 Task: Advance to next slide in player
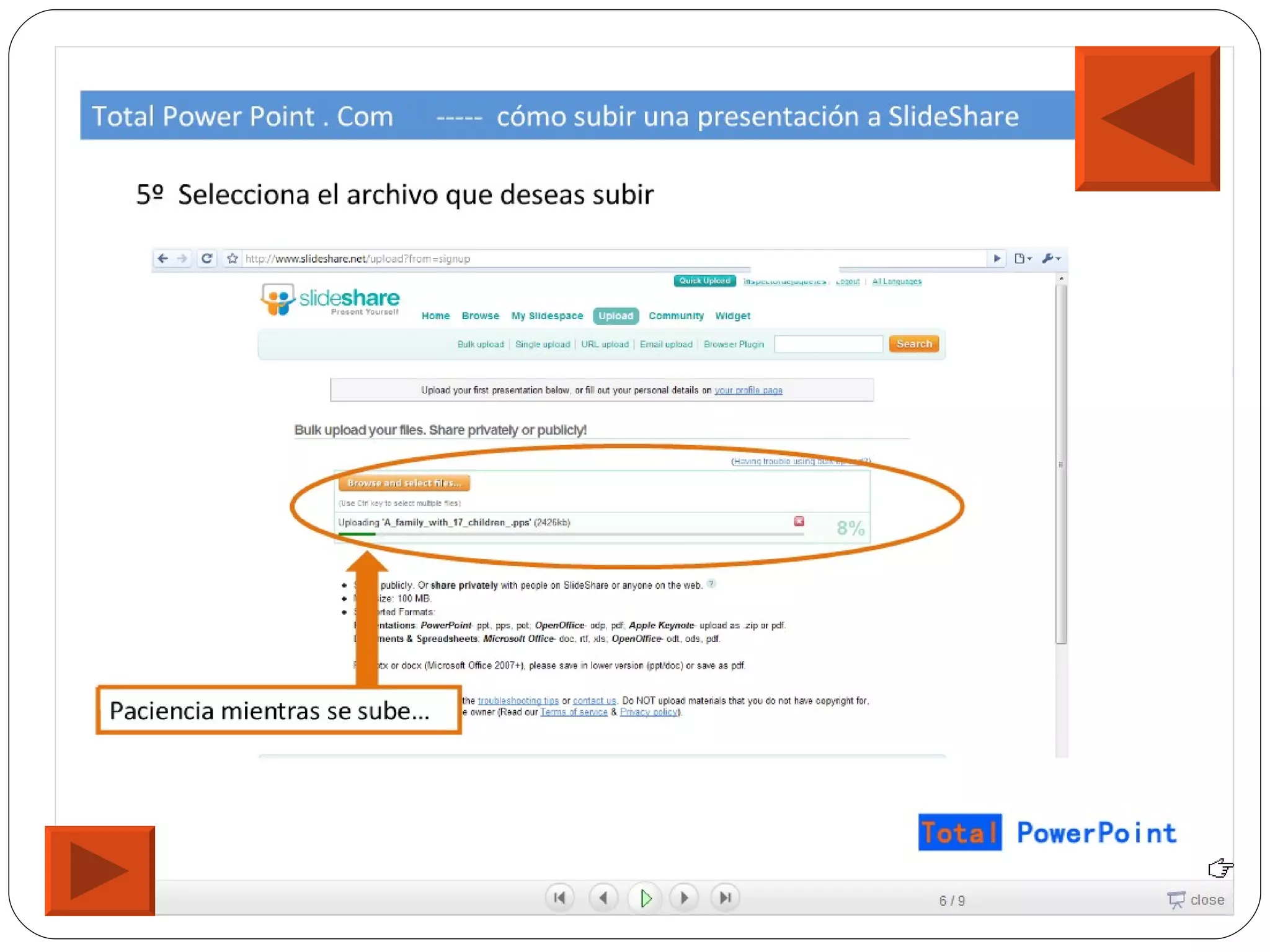pyautogui.click(x=685, y=897)
